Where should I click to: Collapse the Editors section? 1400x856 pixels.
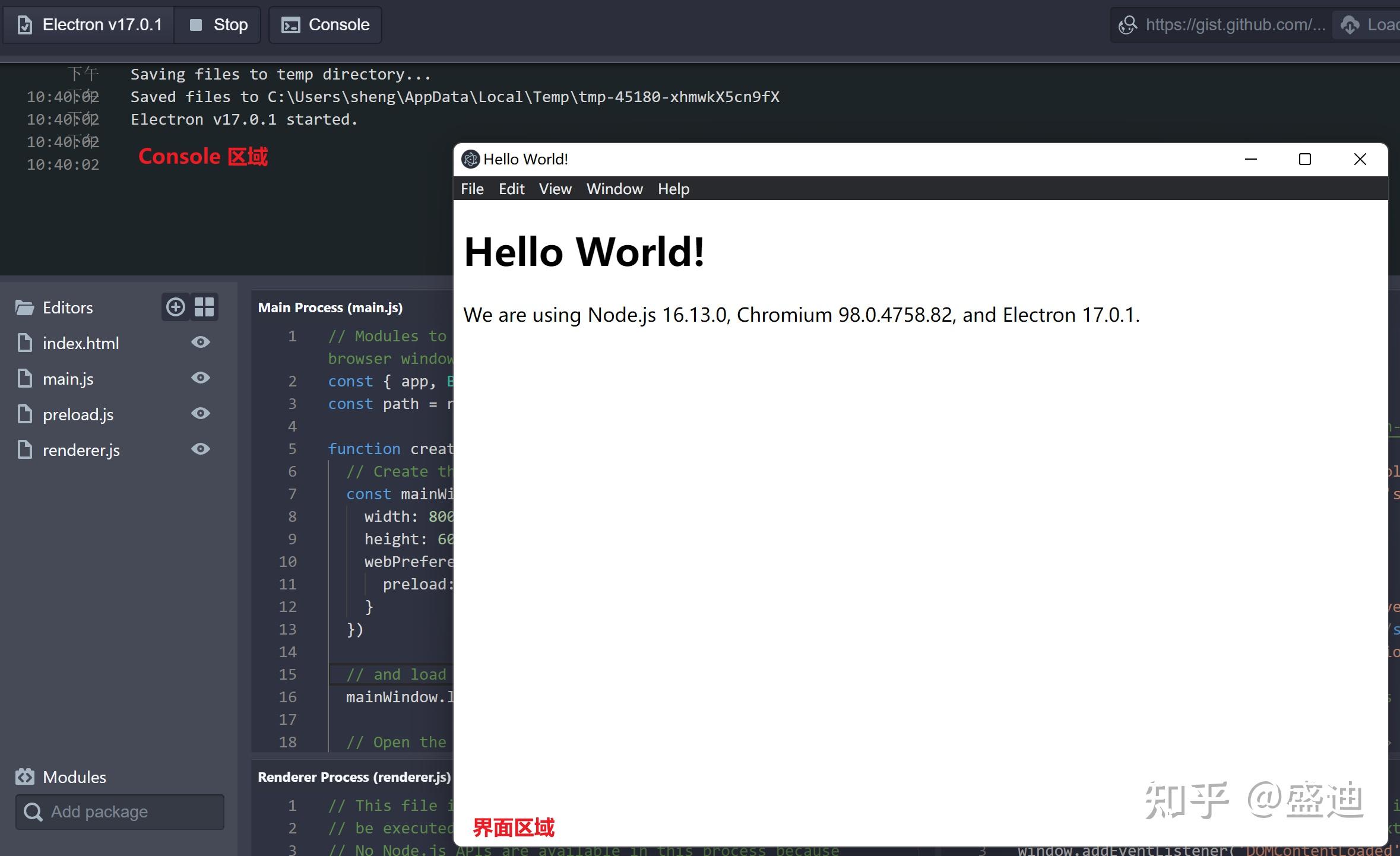(67, 307)
